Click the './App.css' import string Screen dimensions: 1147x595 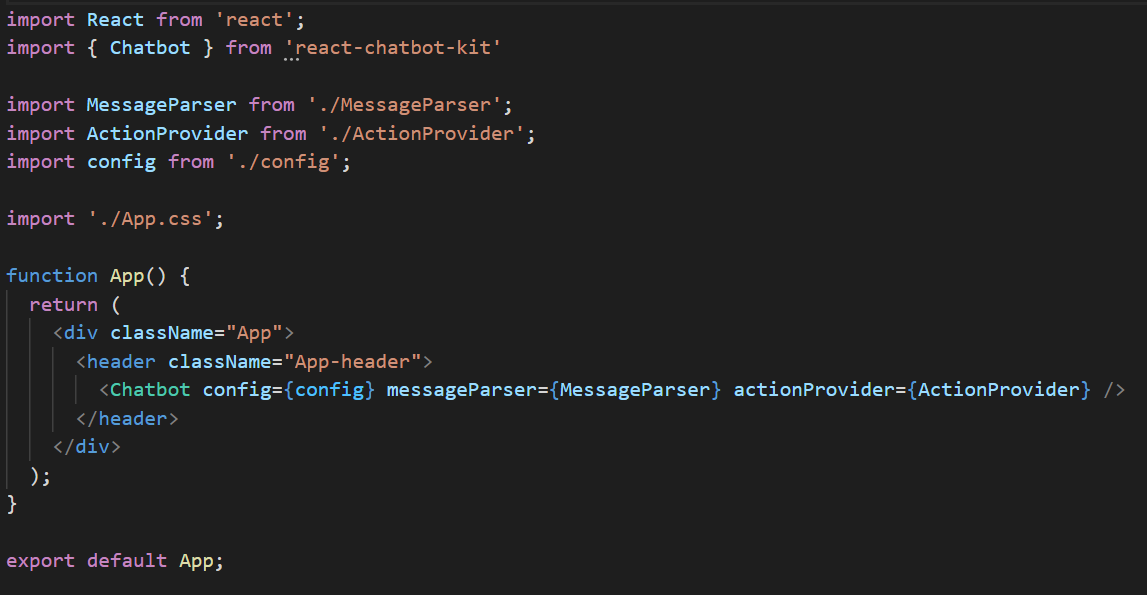point(158,218)
